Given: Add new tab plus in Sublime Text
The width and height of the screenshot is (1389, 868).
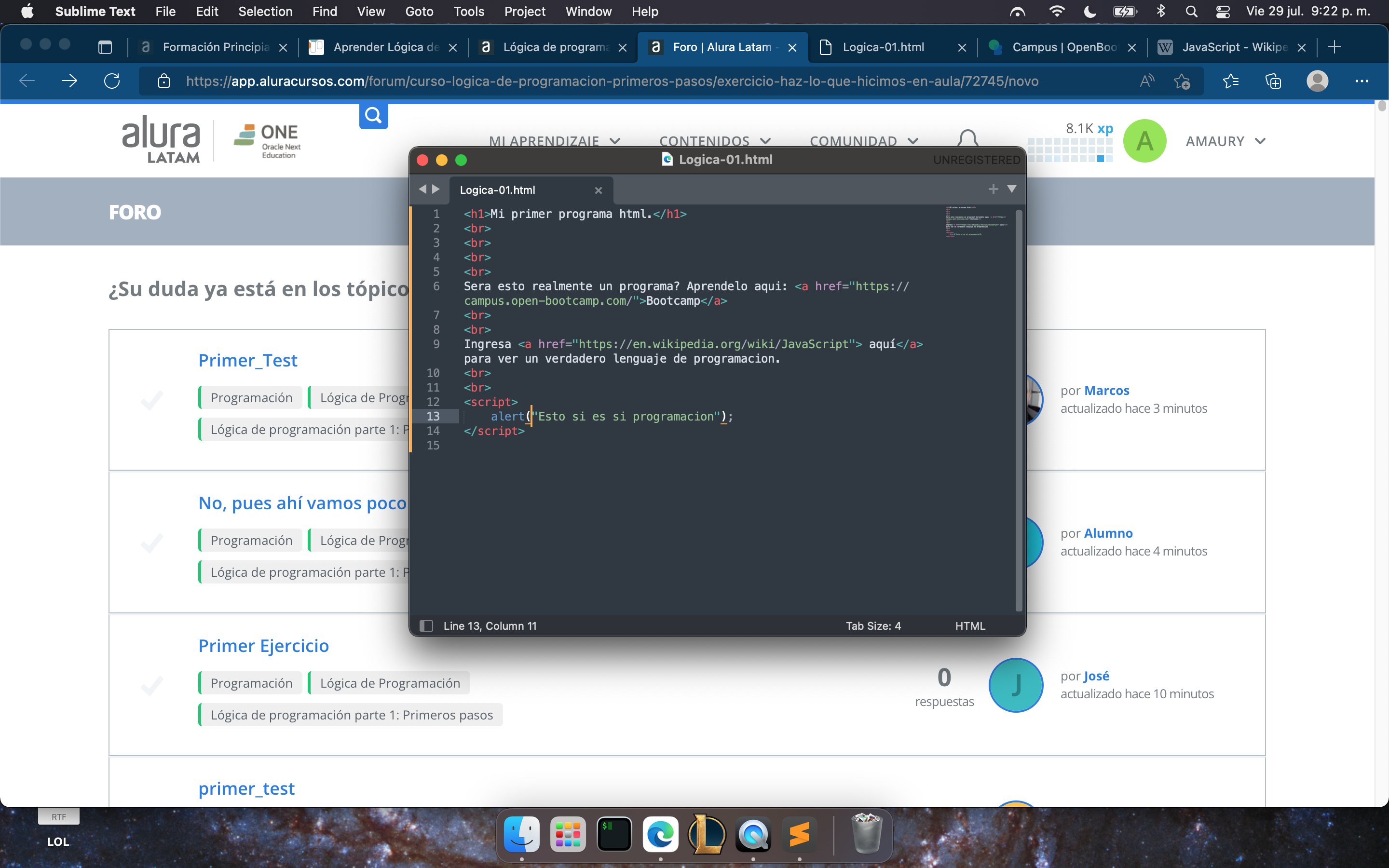Looking at the screenshot, I should tap(993, 189).
